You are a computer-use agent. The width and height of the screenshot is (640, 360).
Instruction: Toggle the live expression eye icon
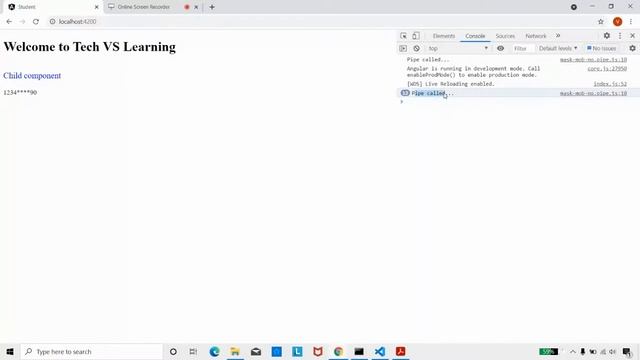500,48
